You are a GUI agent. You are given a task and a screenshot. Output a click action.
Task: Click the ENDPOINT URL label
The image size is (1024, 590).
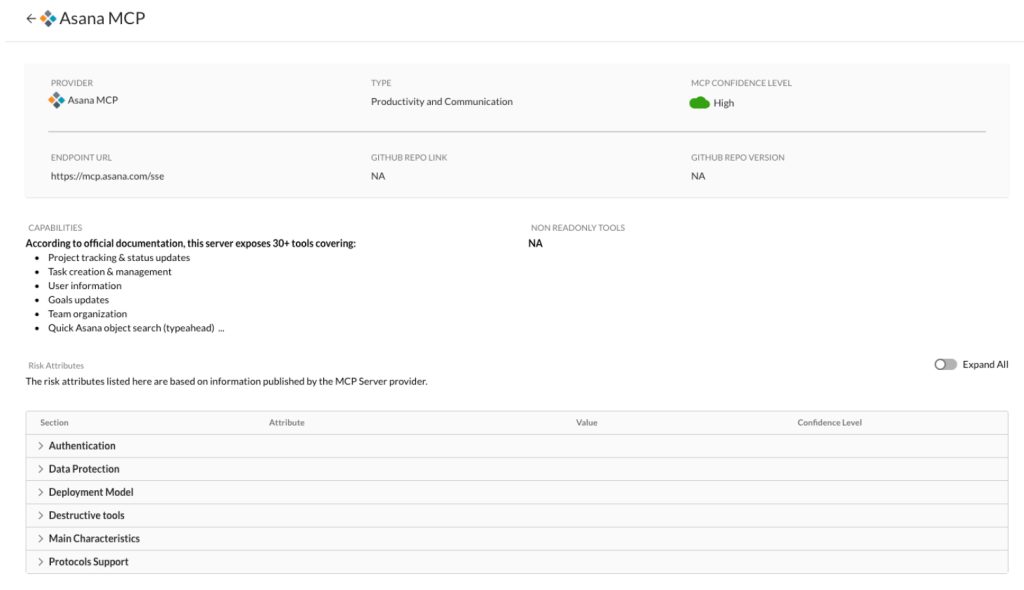81,157
